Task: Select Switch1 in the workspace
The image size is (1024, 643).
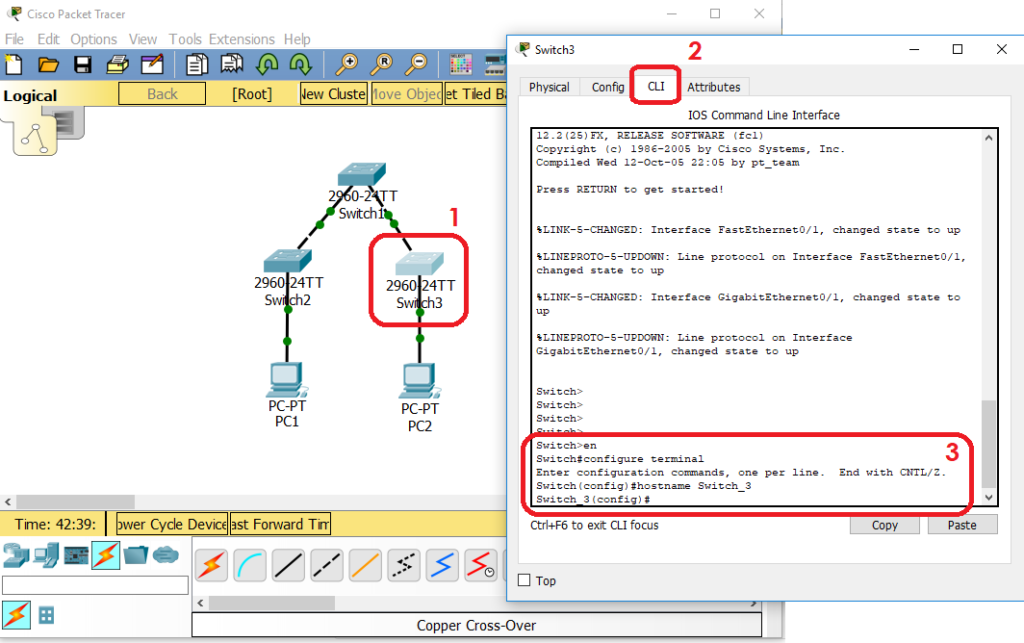Action: coord(362,174)
